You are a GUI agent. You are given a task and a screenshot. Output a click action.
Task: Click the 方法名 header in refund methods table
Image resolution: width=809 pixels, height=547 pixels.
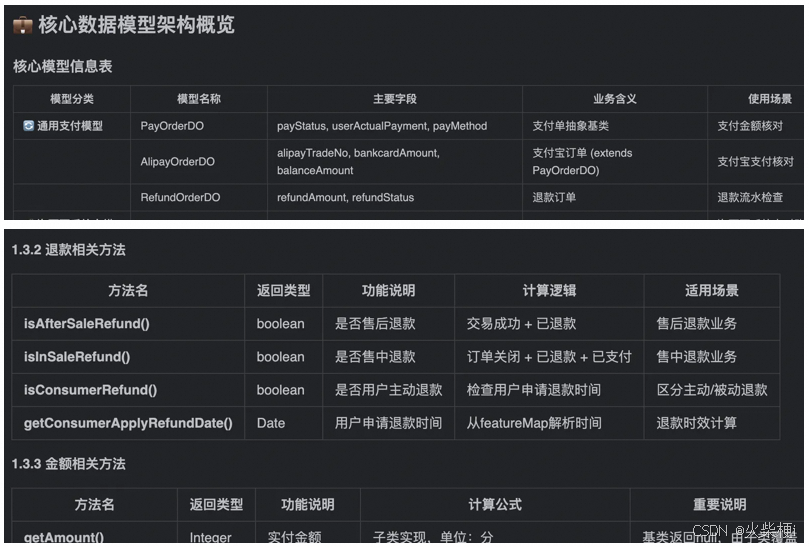128,291
